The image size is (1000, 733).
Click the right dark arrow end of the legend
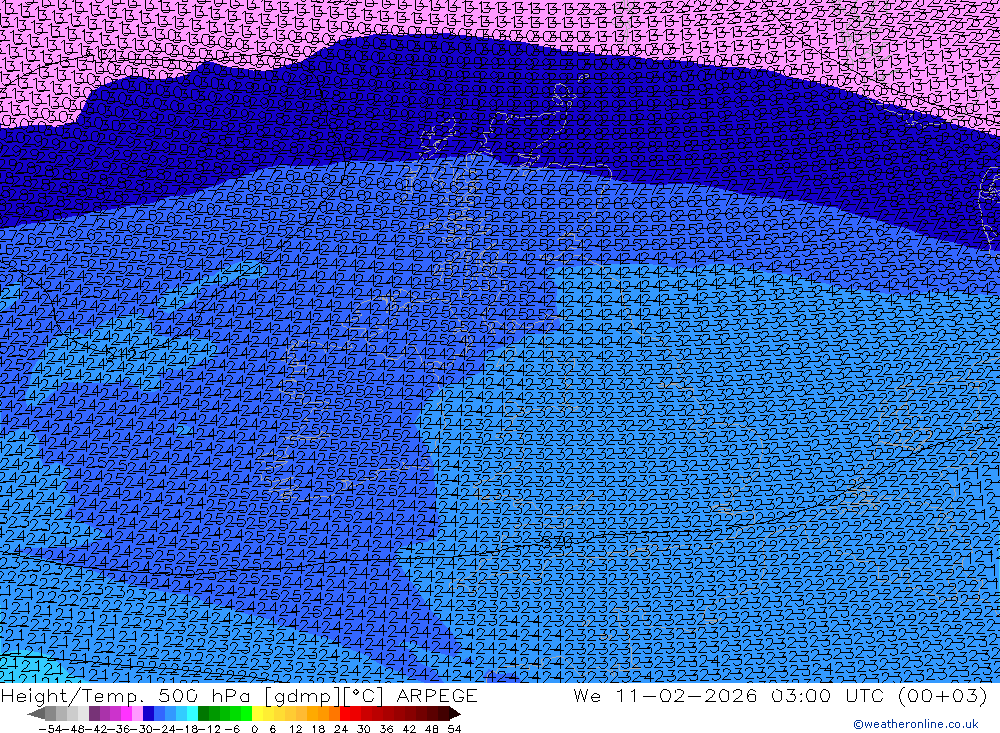(x=454, y=714)
